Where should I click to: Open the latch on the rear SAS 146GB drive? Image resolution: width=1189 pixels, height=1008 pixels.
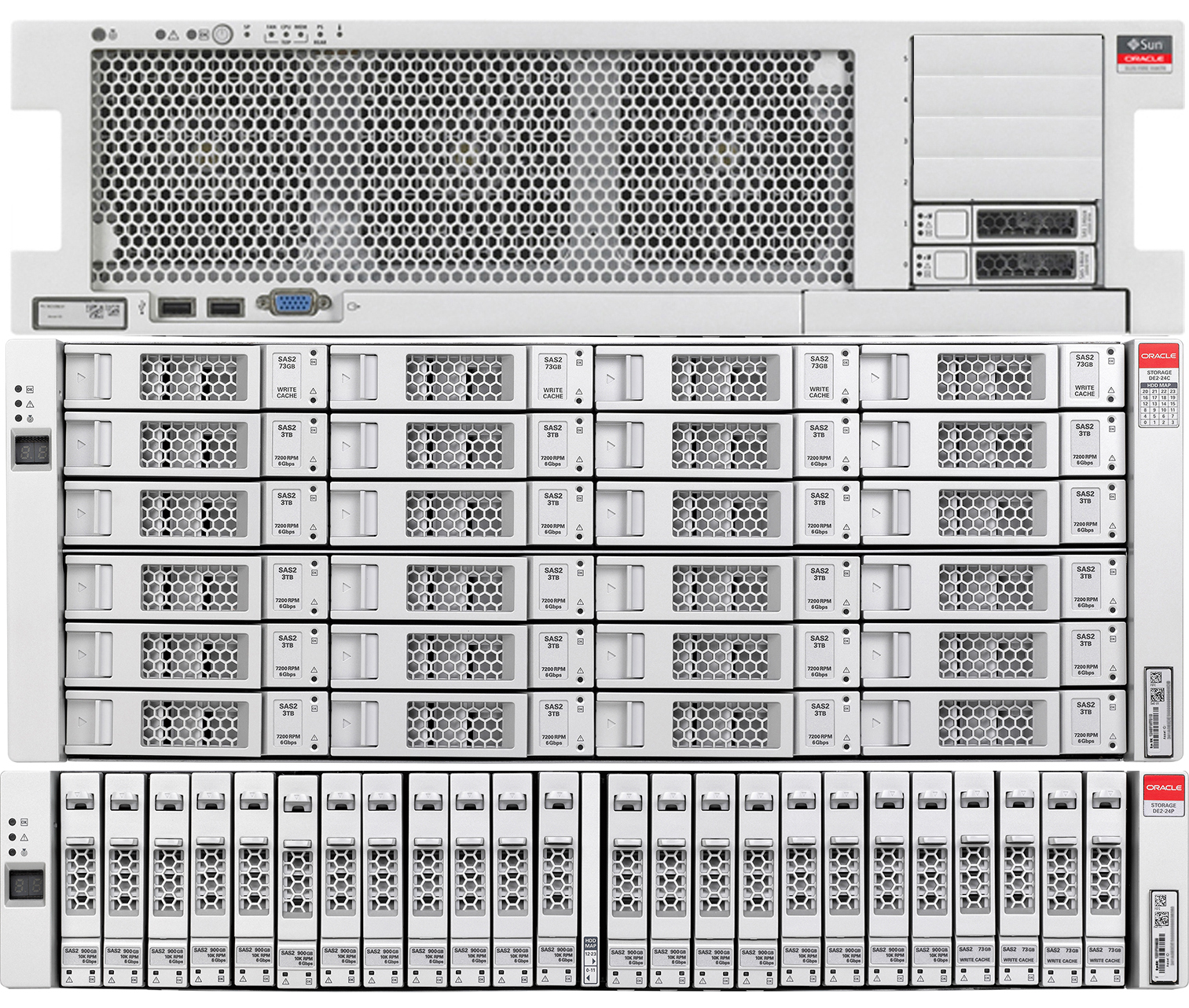951,225
